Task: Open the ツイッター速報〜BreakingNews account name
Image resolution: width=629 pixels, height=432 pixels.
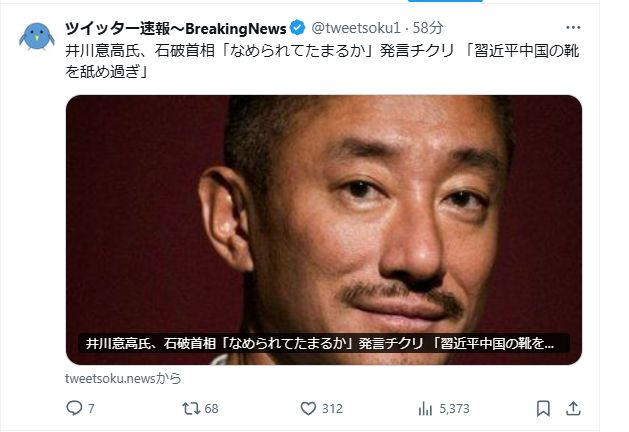Action: tap(176, 28)
